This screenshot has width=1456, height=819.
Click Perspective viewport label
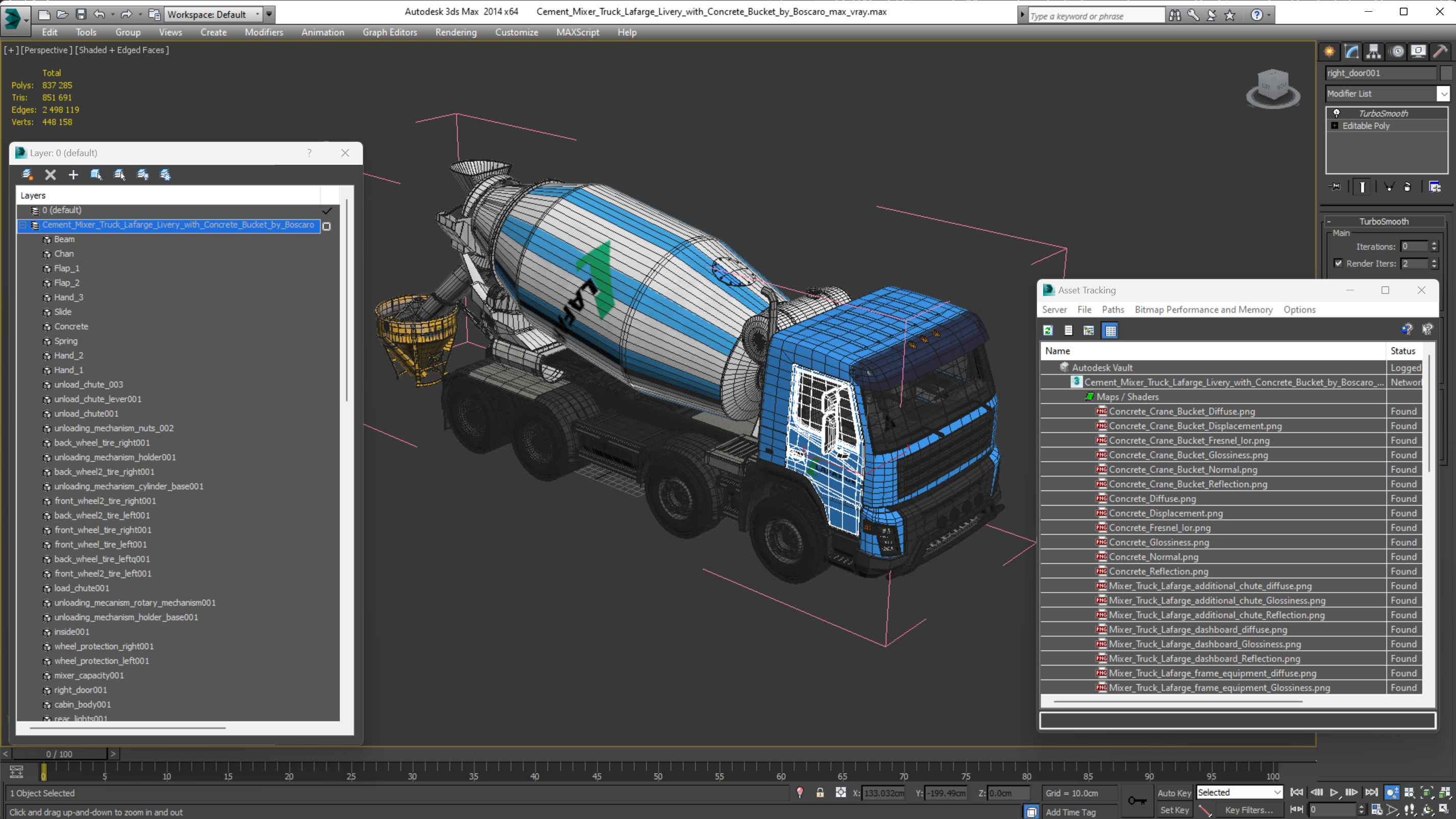coord(46,49)
